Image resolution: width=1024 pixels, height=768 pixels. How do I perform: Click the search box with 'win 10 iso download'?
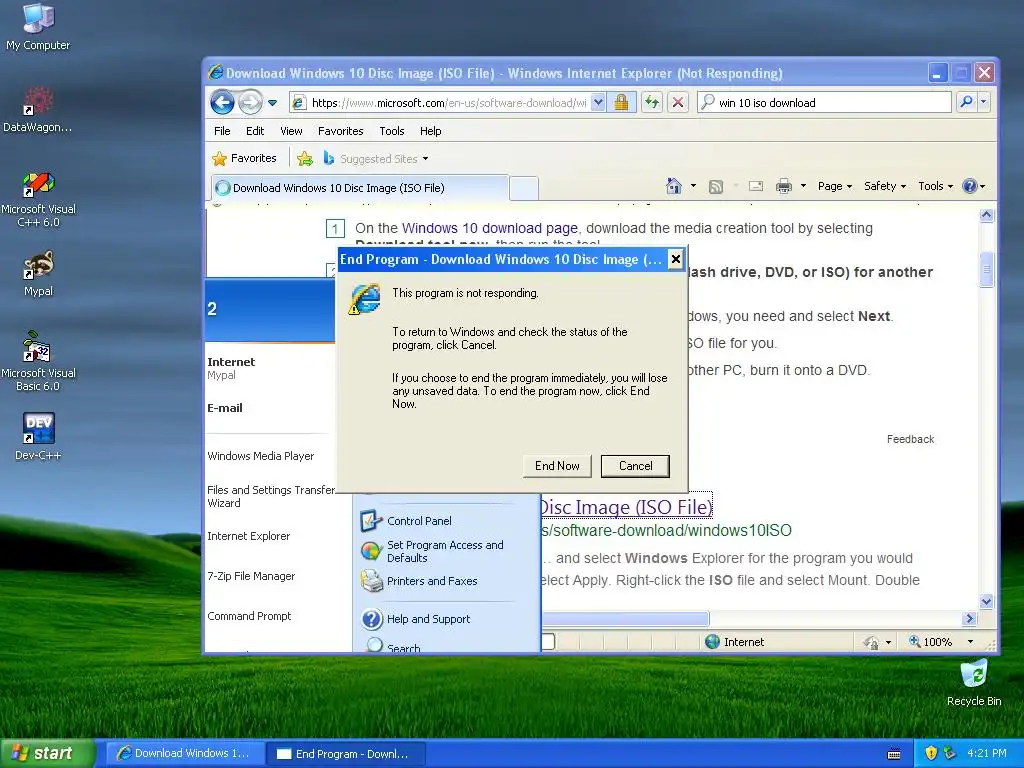click(824, 103)
